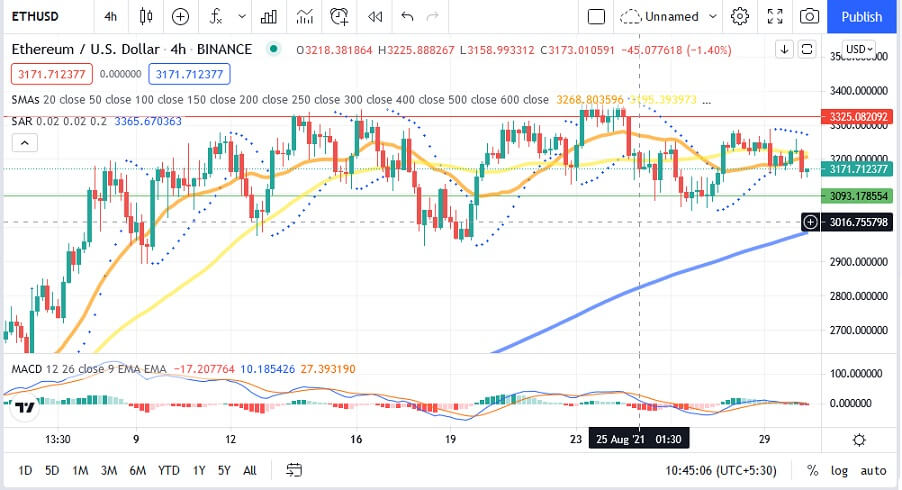Toggle auto scale for the chart
Screen dimensions: 902x490
point(873,470)
